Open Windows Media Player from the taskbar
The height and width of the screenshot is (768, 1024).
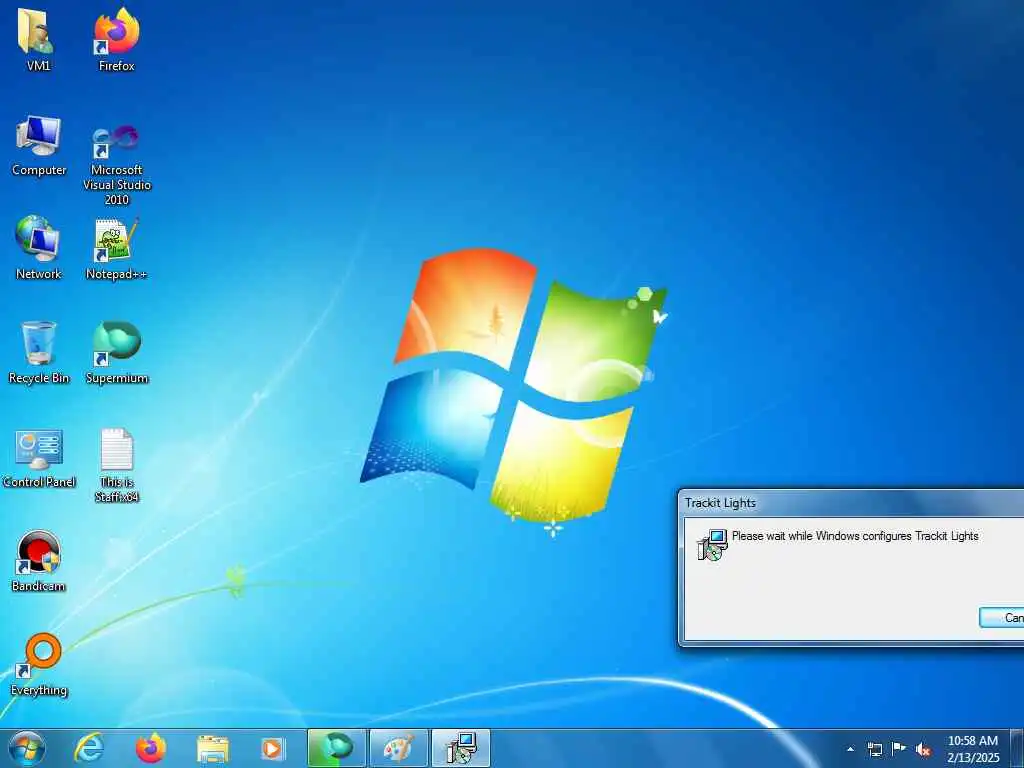pos(272,749)
